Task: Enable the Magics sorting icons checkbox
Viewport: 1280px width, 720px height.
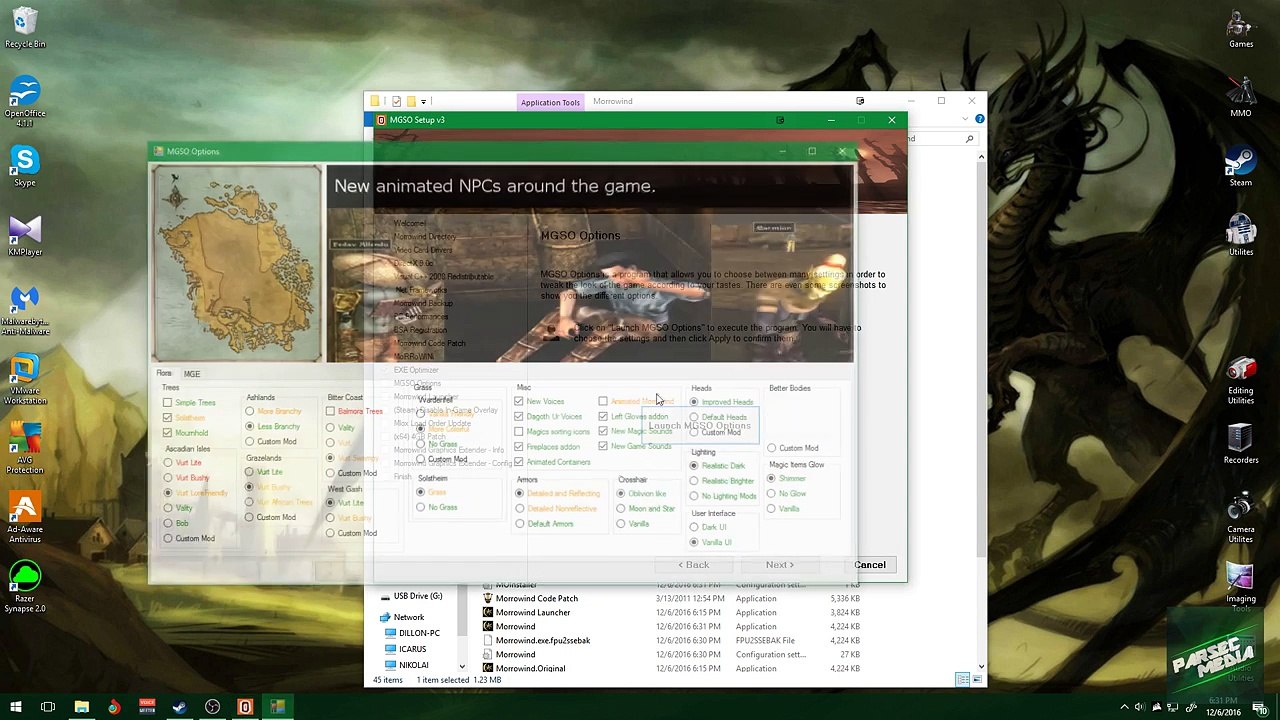Action: (518, 431)
